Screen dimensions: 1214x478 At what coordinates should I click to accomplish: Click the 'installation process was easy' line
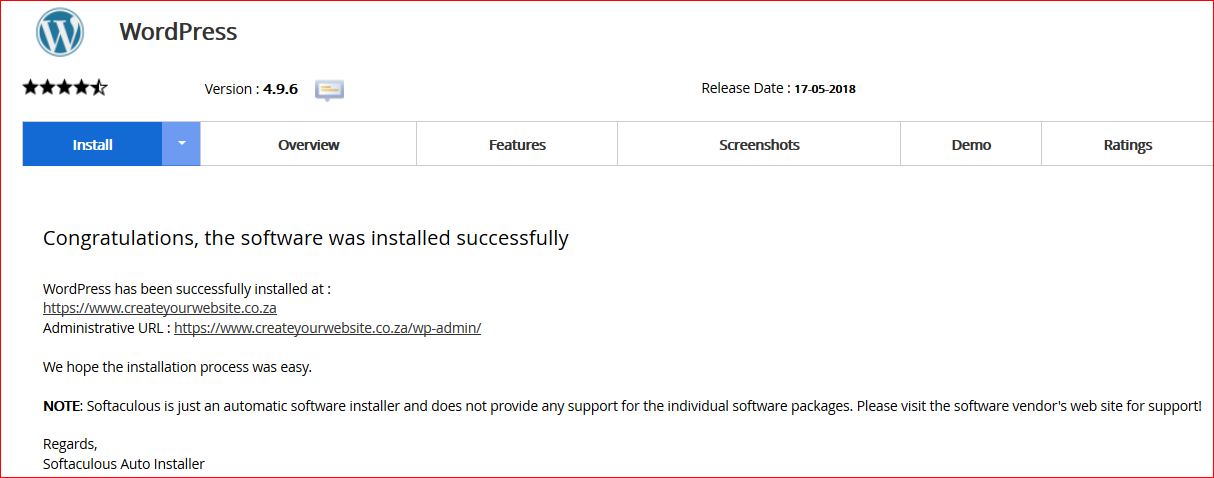coord(177,367)
